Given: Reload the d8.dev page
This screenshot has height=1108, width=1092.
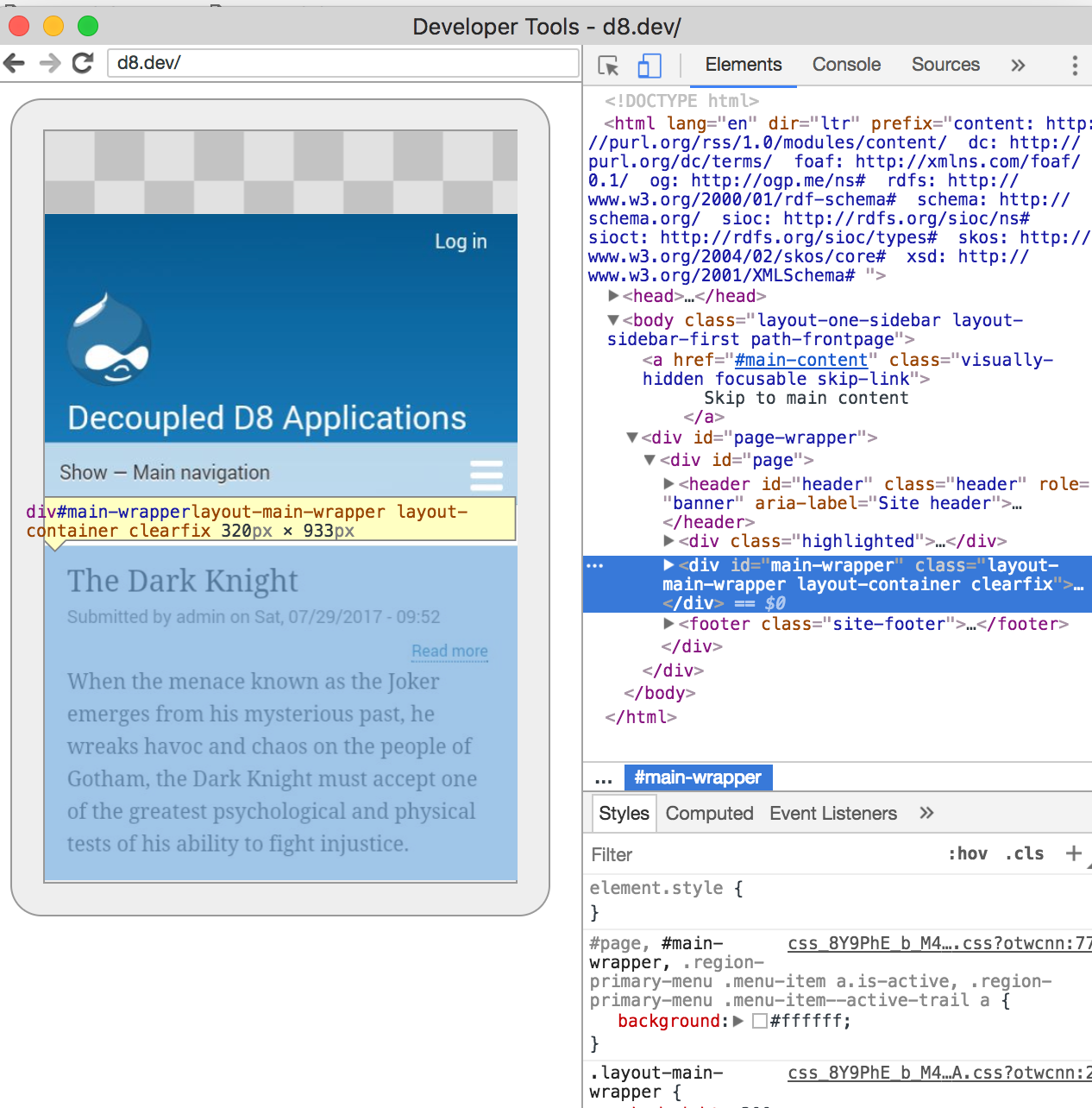Looking at the screenshot, I should tap(83, 63).
